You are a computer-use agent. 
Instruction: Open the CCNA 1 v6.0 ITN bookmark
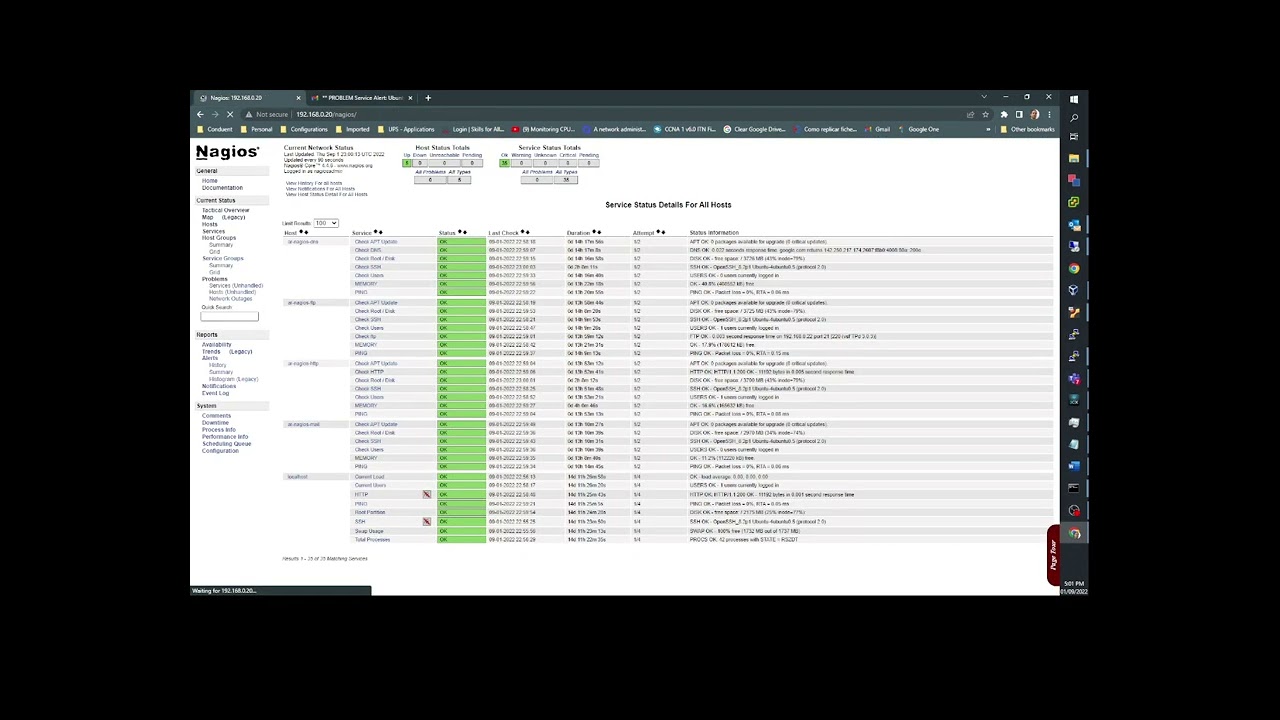click(683, 129)
